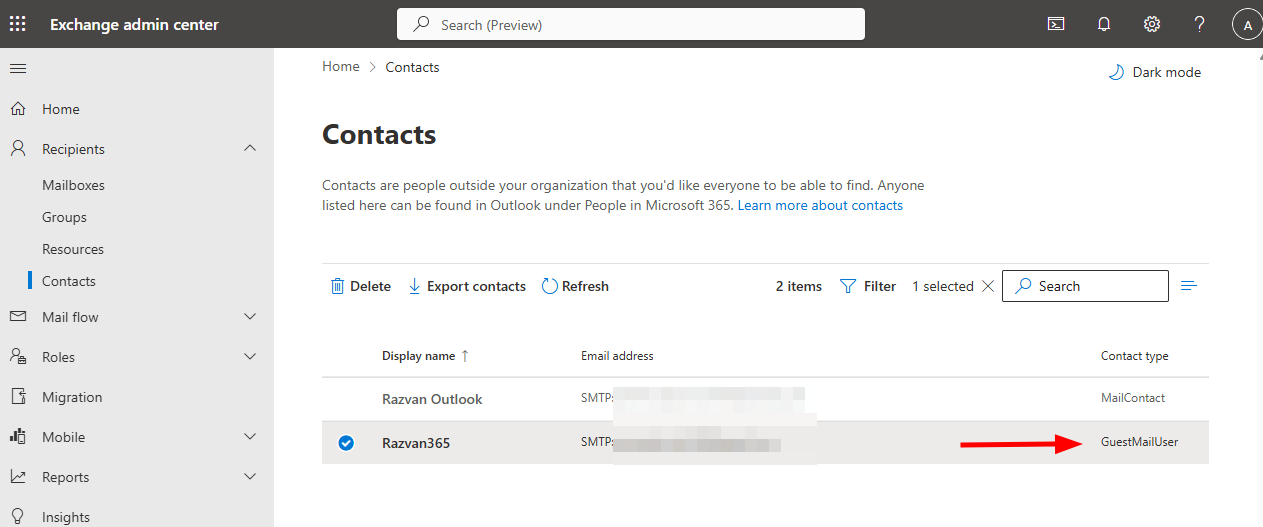This screenshot has height=527, width=1263.
Task: Open the Learn more about contacts link
Action: [x=820, y=205]
